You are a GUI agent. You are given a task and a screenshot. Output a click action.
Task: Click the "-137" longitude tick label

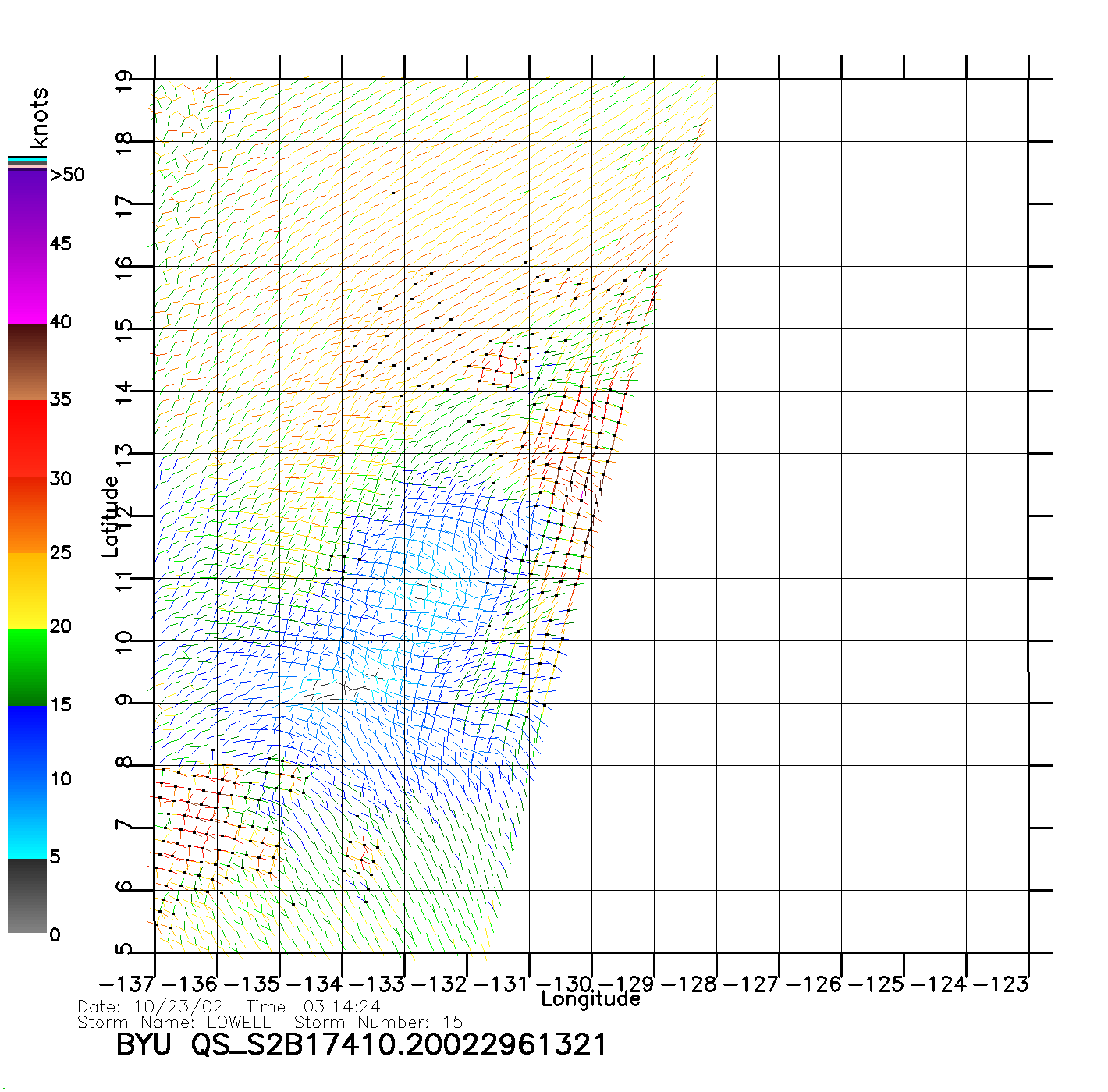(126, 984)
